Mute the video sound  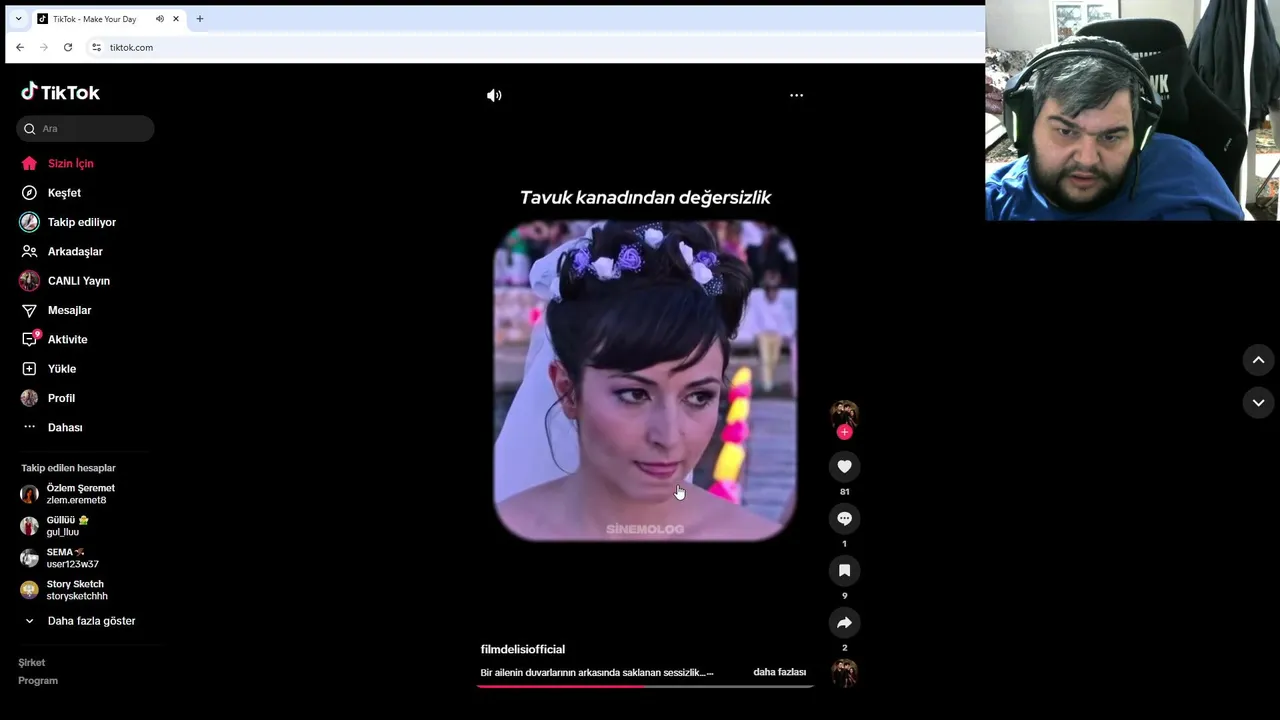494,95
